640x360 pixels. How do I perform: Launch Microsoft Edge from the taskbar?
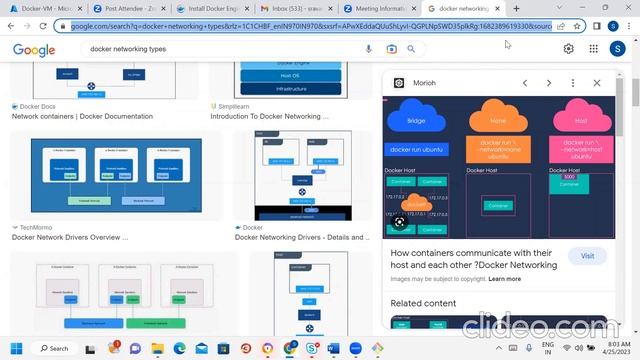180,349
